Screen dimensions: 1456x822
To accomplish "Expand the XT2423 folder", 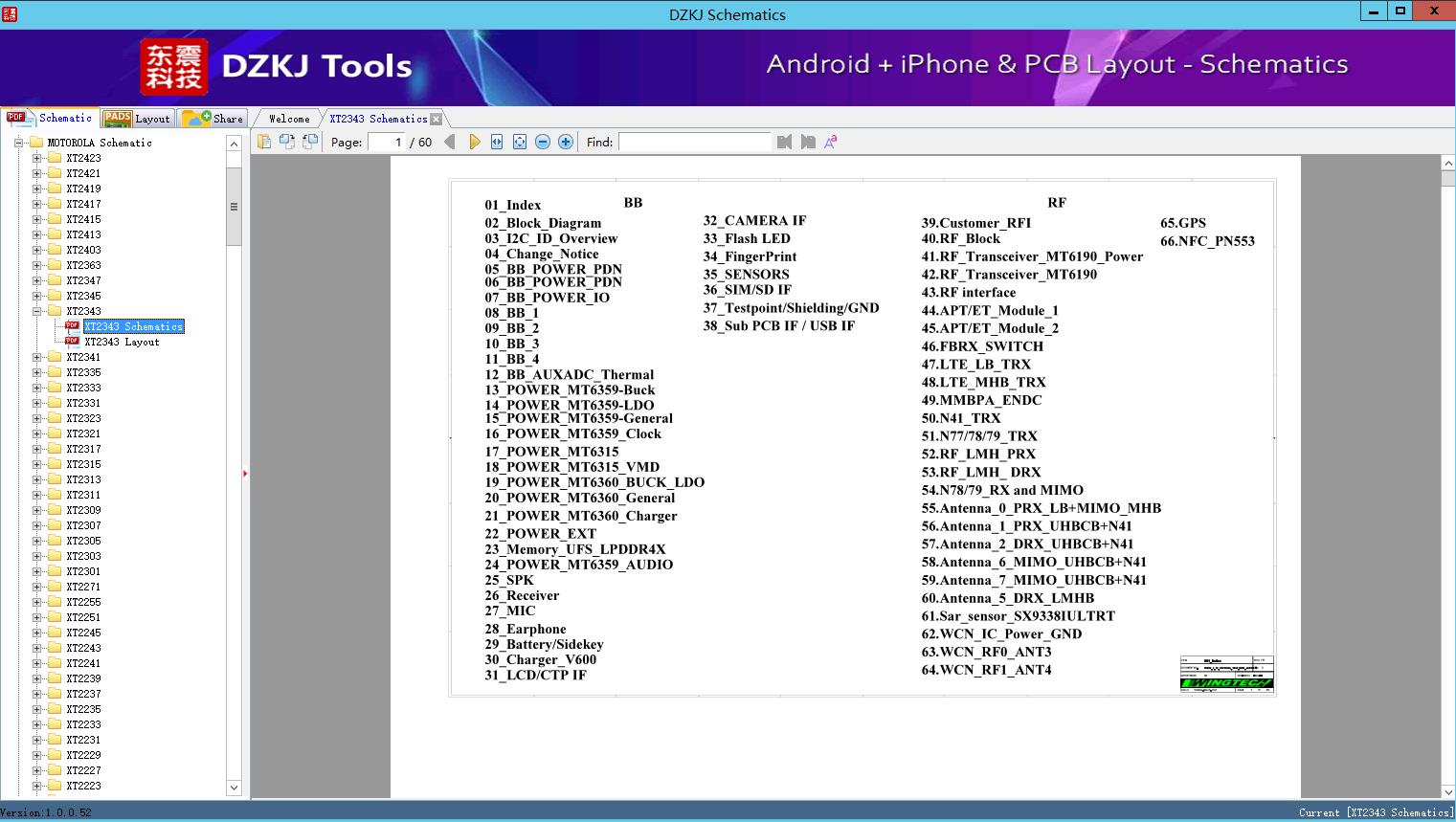I will pos(37,158).
